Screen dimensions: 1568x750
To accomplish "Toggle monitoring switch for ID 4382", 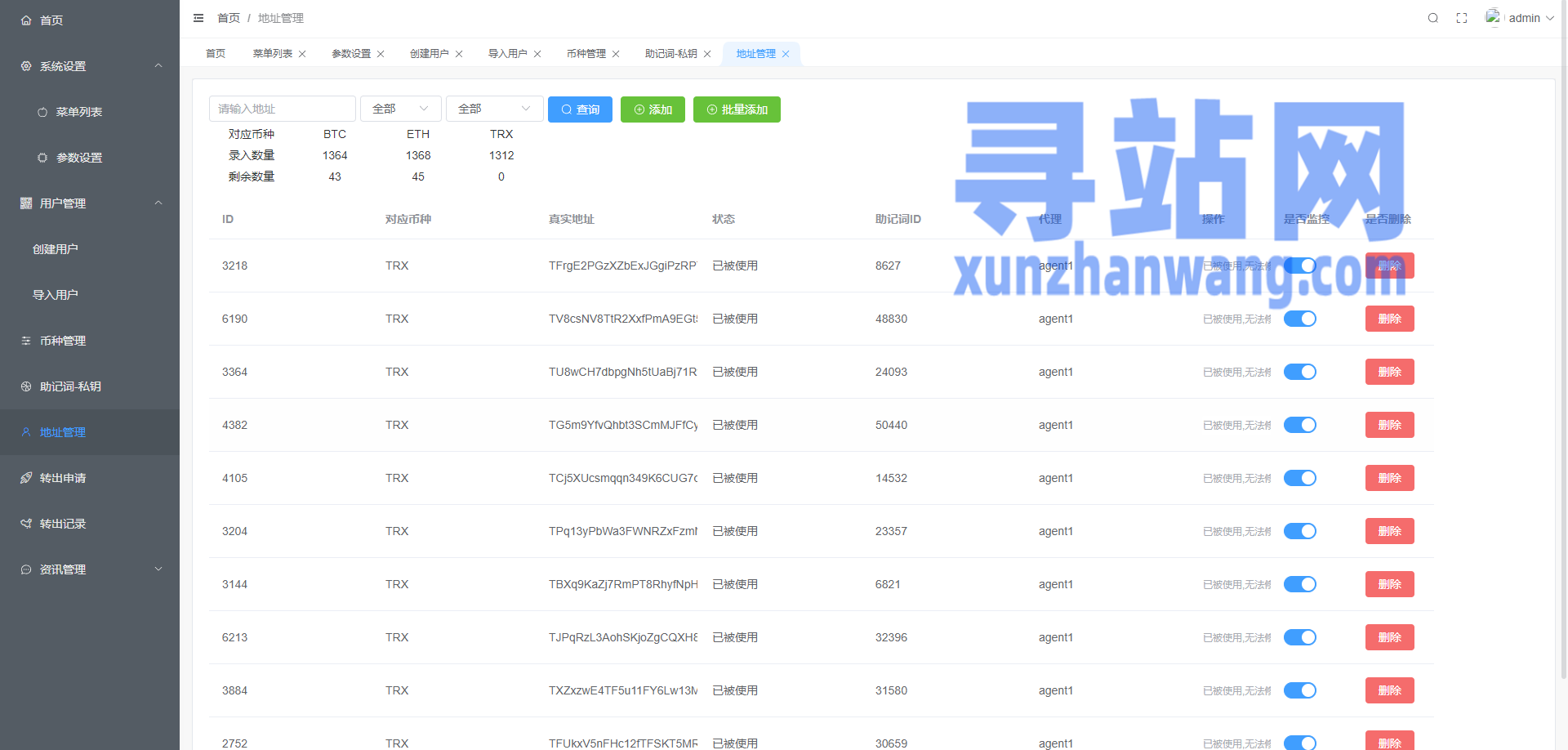I will click(1300, 425).
